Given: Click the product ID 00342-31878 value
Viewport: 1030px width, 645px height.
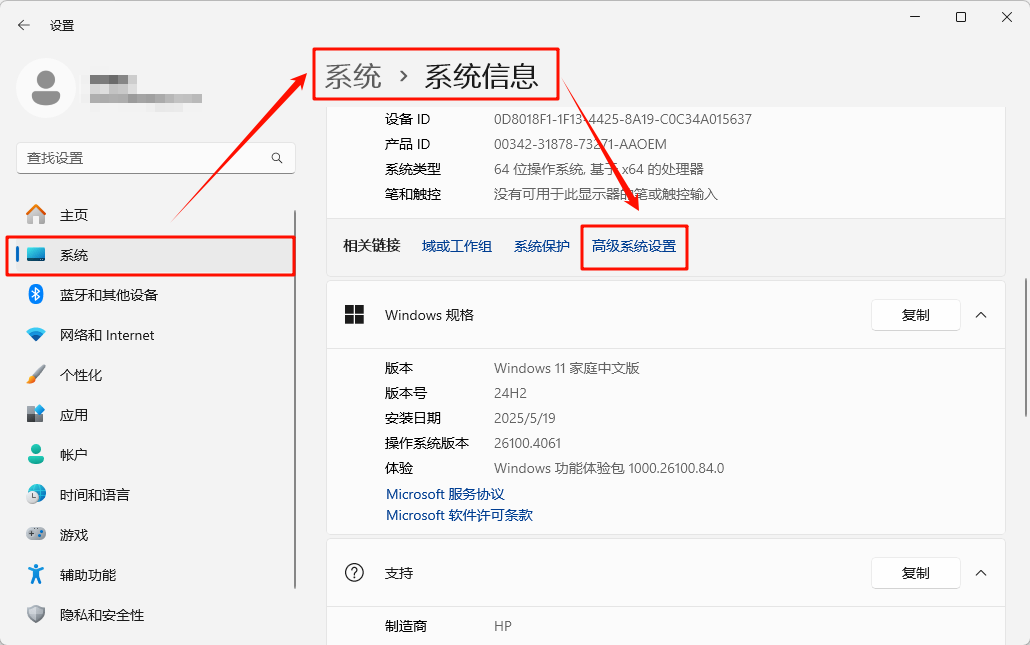Looking at the screenshot, I should pos(580,144).
